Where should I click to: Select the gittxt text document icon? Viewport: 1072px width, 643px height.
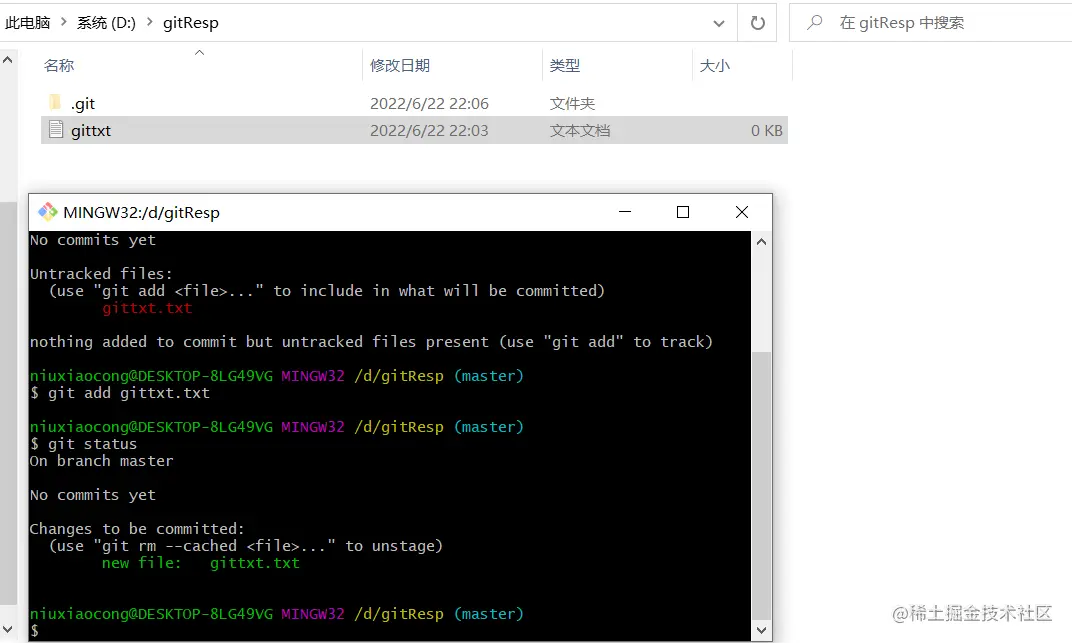[x=56, y=129]
